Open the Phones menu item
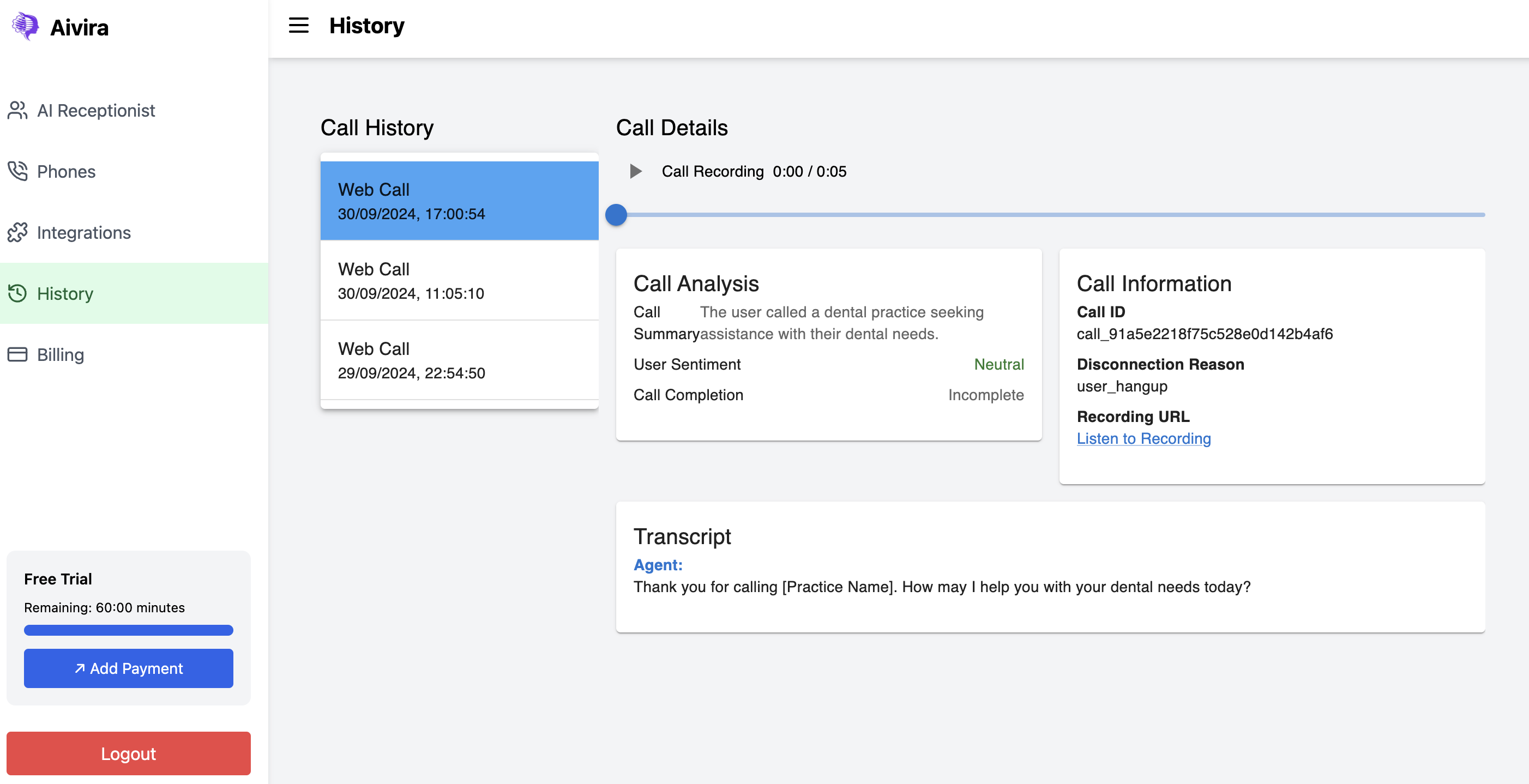The image size is (1529, 784). tap(66, 172)
